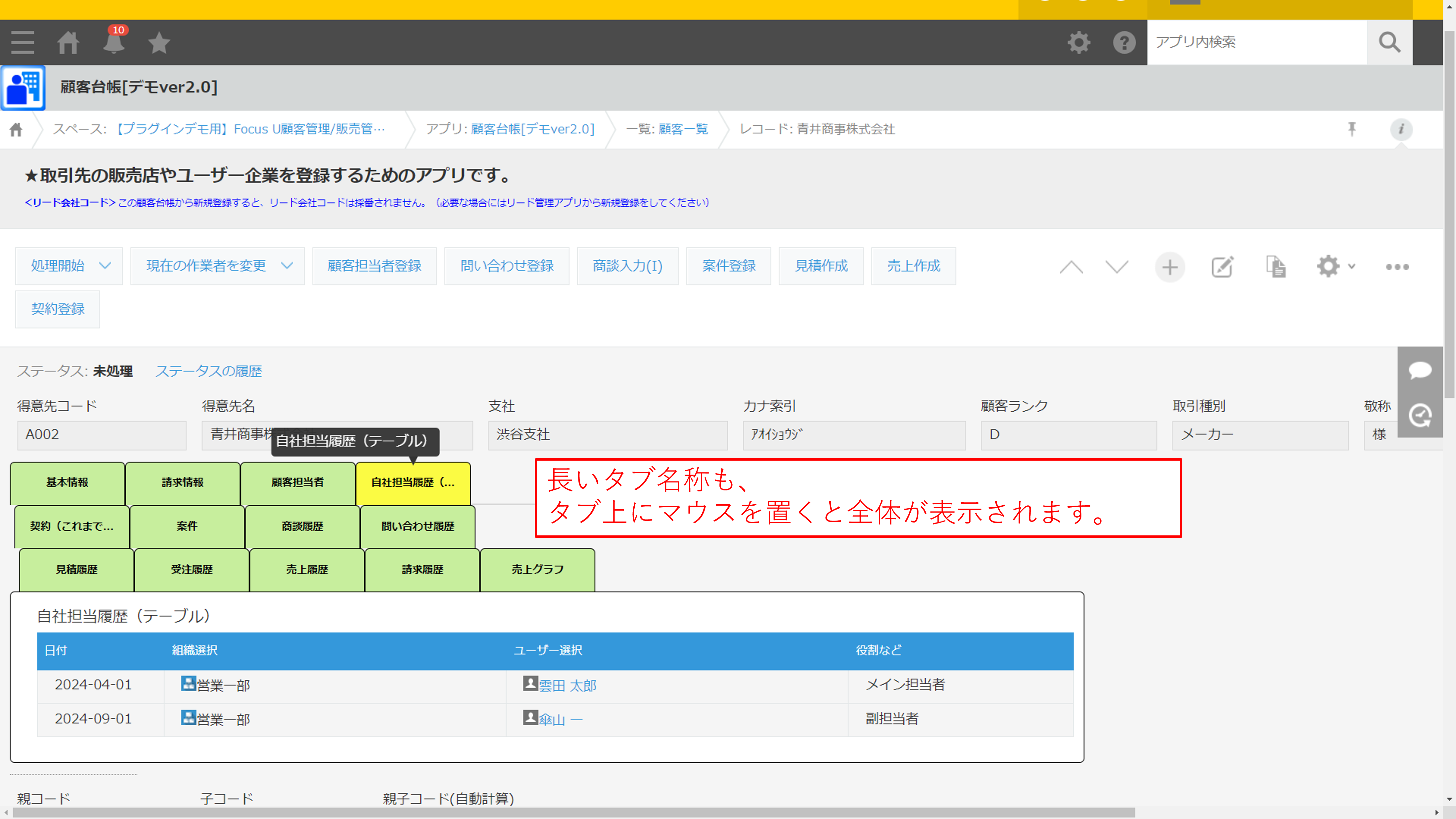Add a new record plus icon

coord(1169,267)
